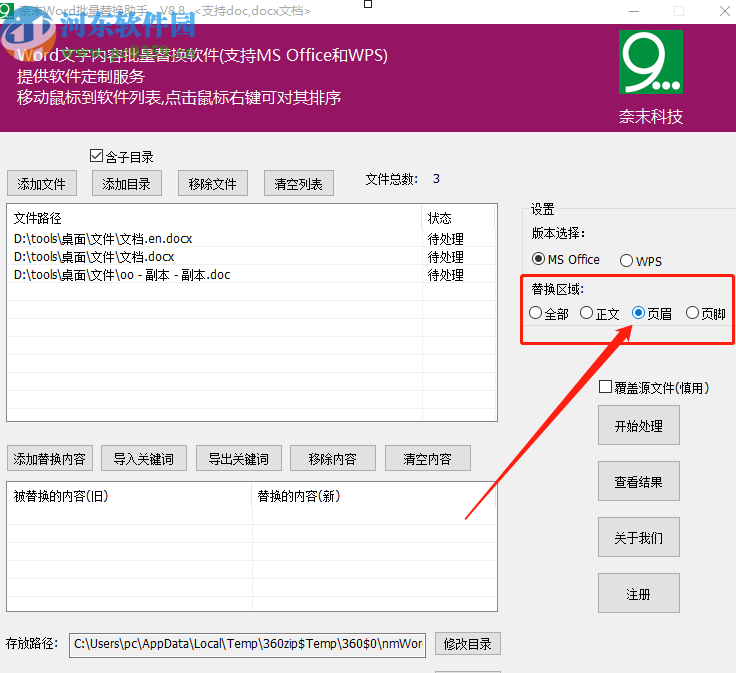Close the application window
The width and height of the screenshot is (736, 673).
click(x=725, y=11)
